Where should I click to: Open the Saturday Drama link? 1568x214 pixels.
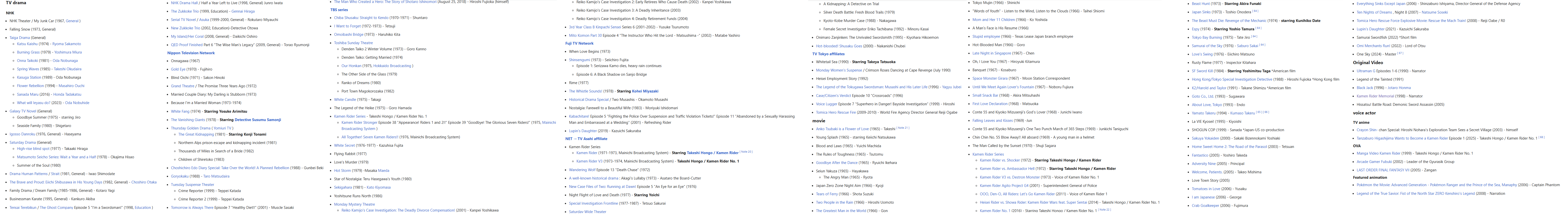coord(22,142)
